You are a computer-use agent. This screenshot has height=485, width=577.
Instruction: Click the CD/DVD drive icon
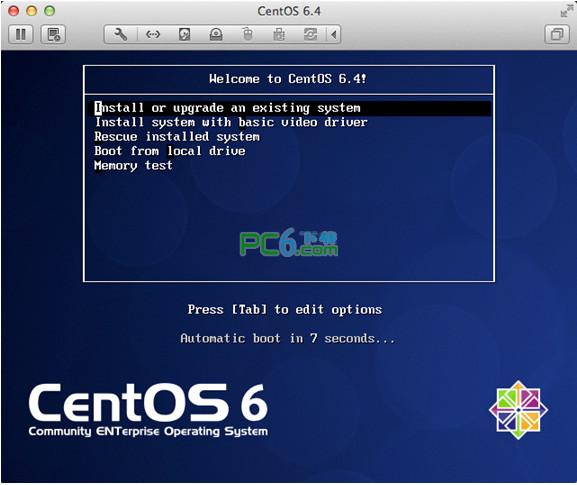(216, 35)
